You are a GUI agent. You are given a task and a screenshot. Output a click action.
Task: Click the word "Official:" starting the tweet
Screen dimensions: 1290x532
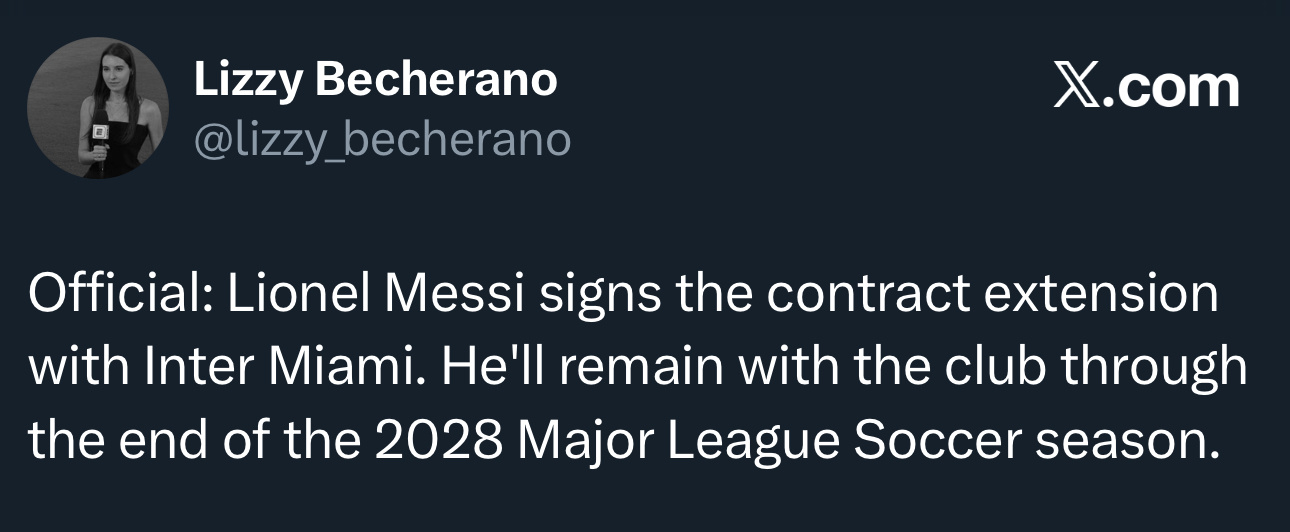[x=114, y=296]
